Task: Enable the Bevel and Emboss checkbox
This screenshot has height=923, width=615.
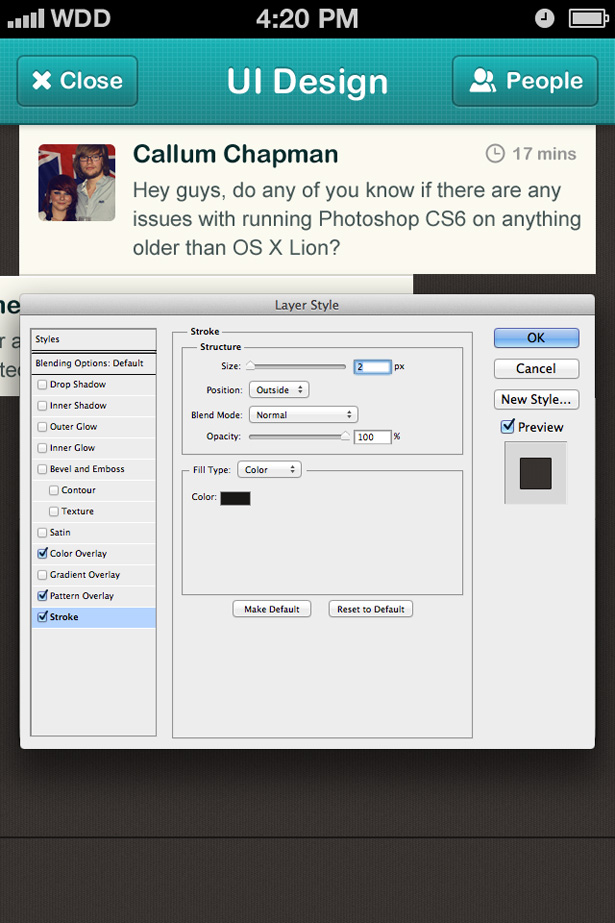Action: tap(42, 469)
